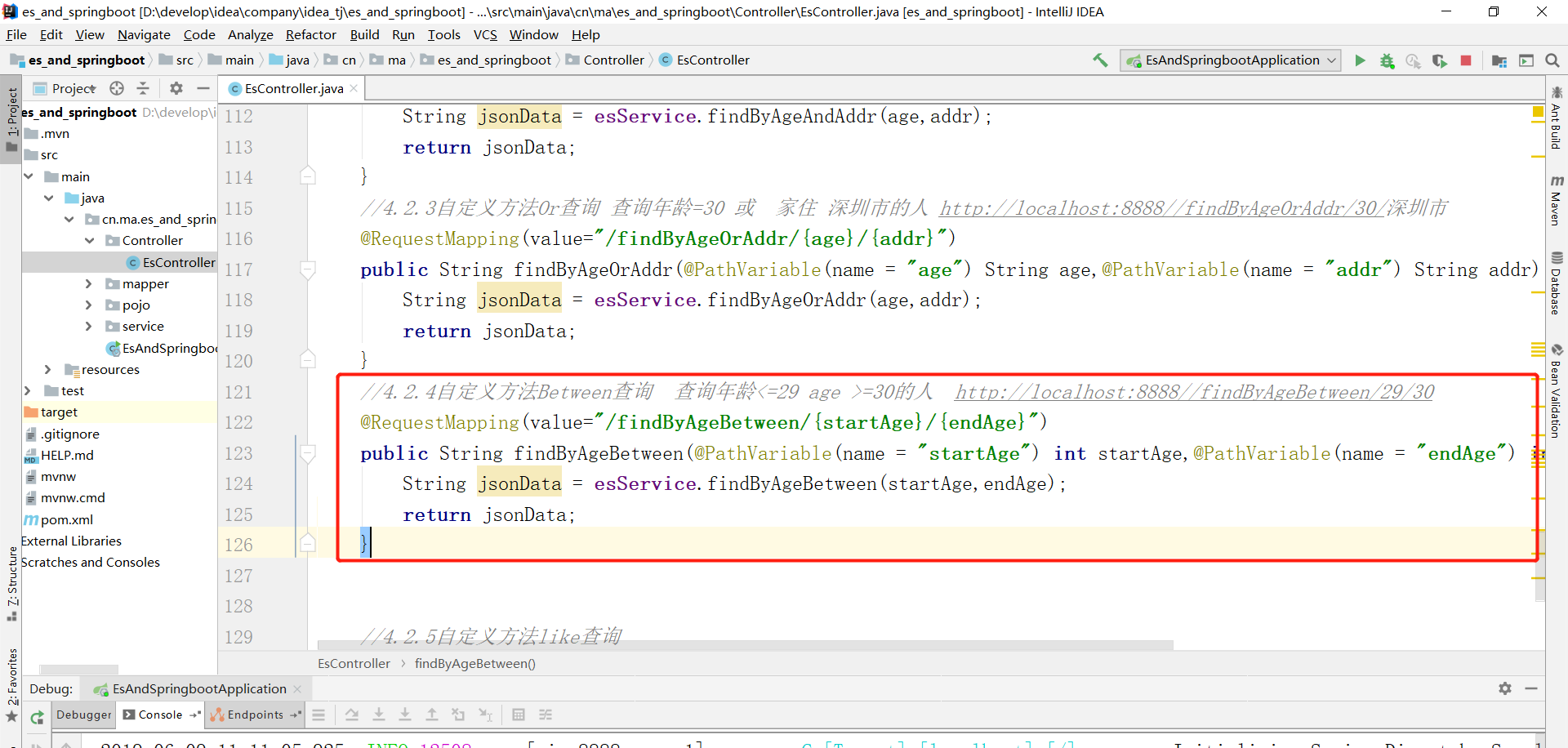Screen dimensions: 1568x748
Task: Click the editor horizontal scrollbar
Action: (x=745, y=645)
